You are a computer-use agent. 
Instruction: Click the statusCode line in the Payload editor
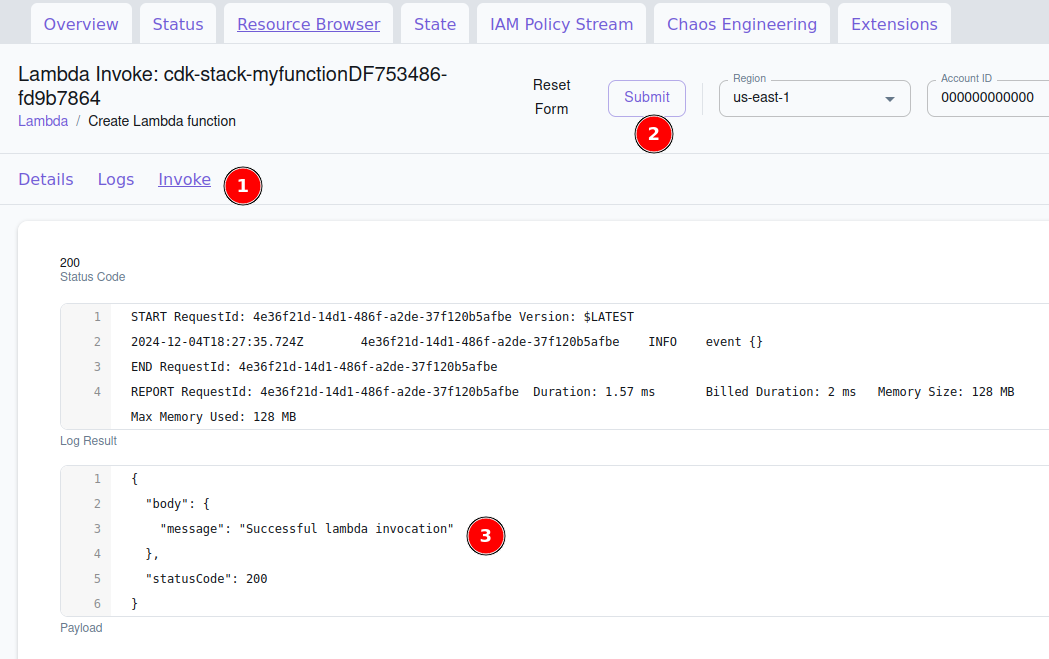coord(206,579)
